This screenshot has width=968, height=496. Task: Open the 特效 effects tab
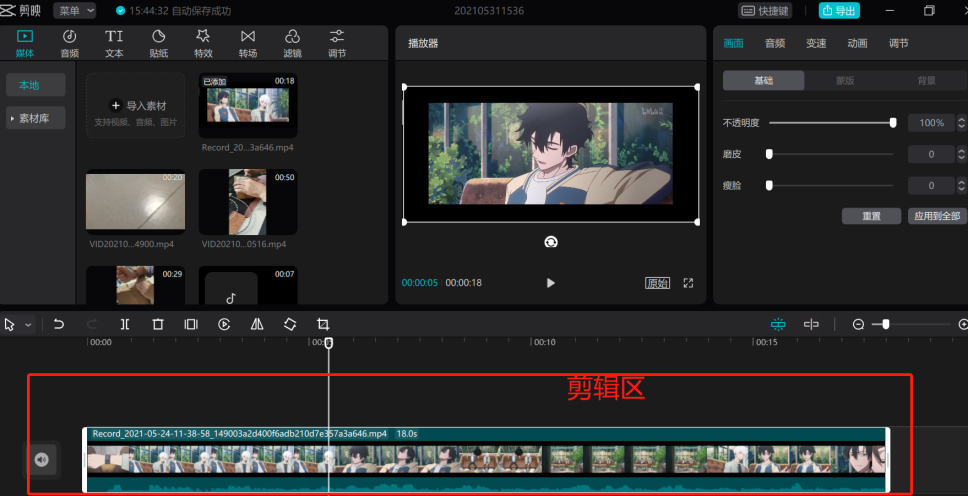click(203, 43)
